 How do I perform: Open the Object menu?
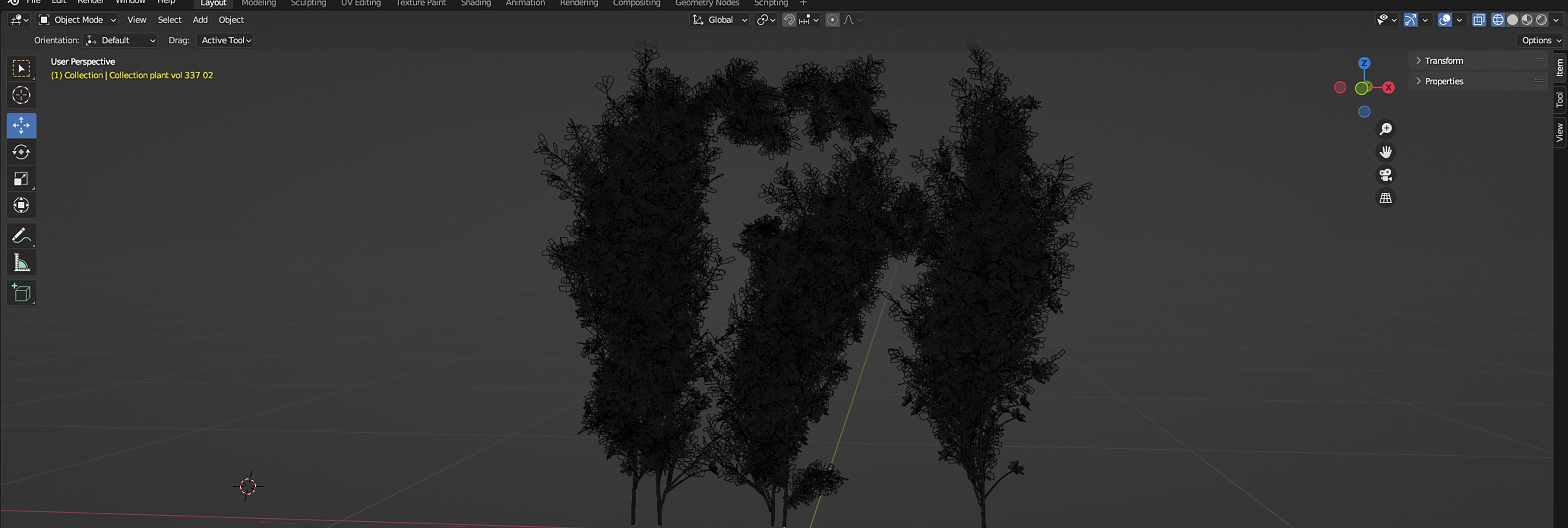click(x=231, y=20)
